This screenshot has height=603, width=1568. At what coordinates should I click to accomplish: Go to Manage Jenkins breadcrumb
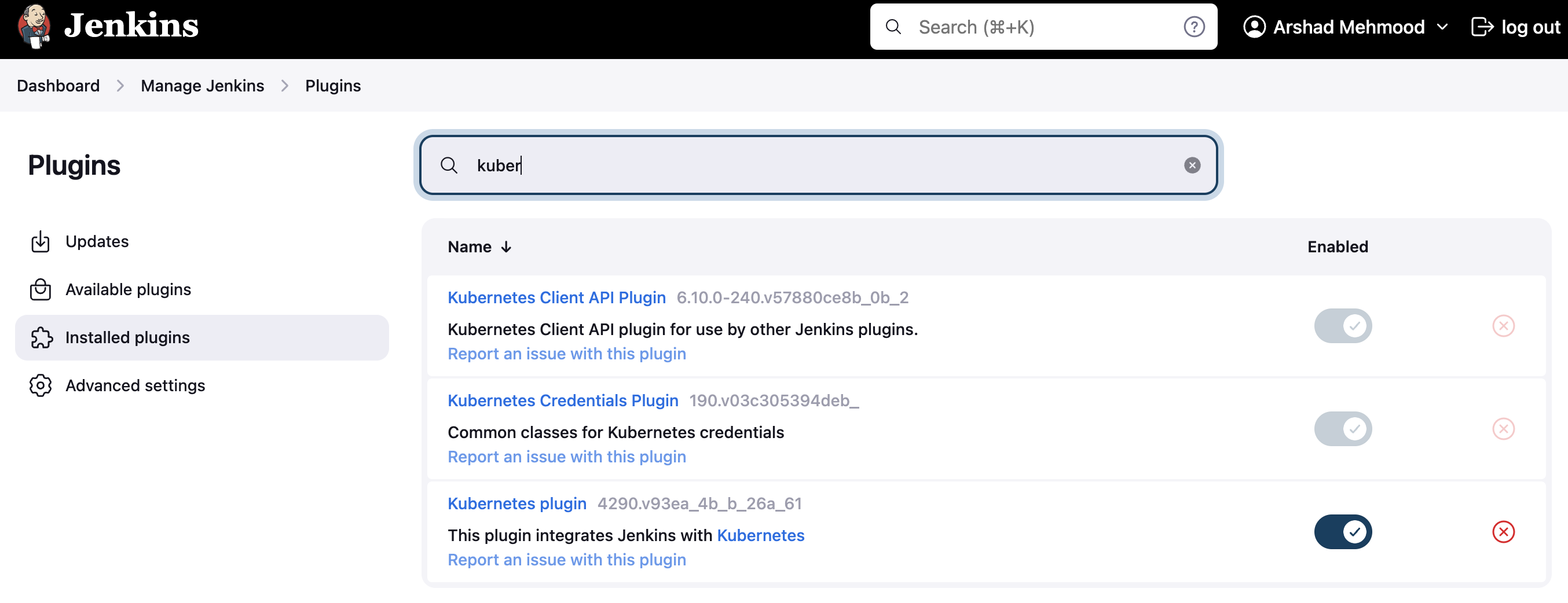[202, 86]
